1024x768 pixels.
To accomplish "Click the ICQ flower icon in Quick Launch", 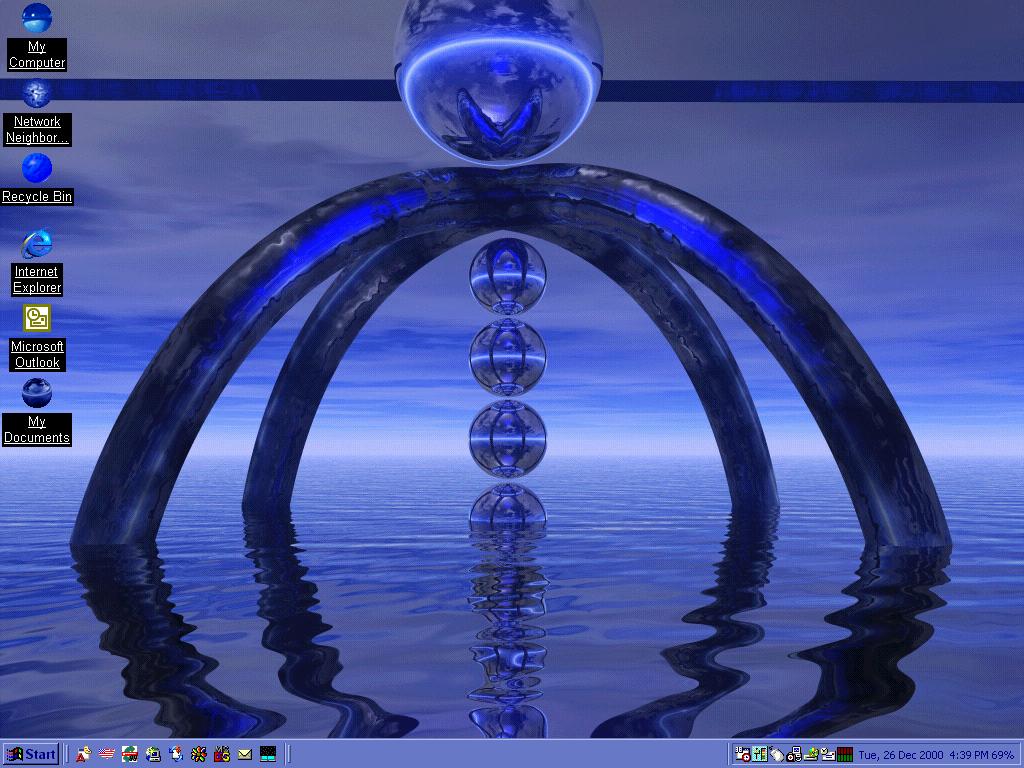I will tap(199, 754).
